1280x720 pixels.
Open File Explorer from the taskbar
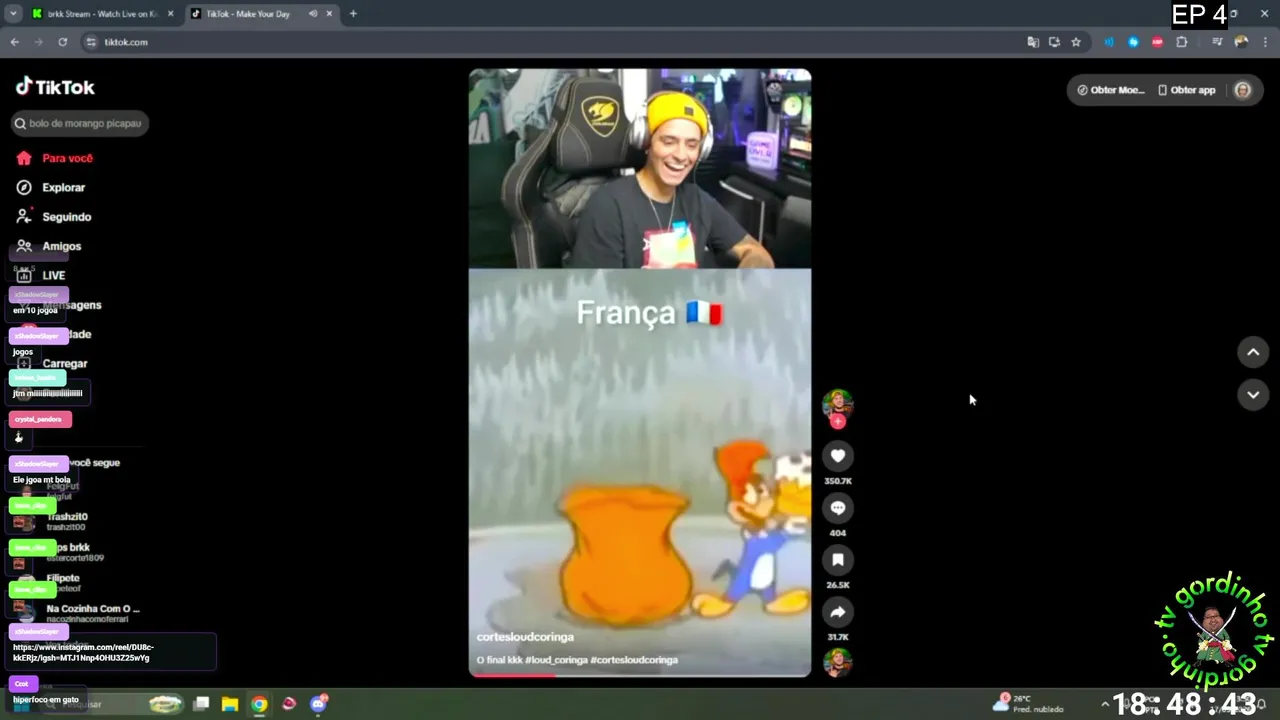230,704
